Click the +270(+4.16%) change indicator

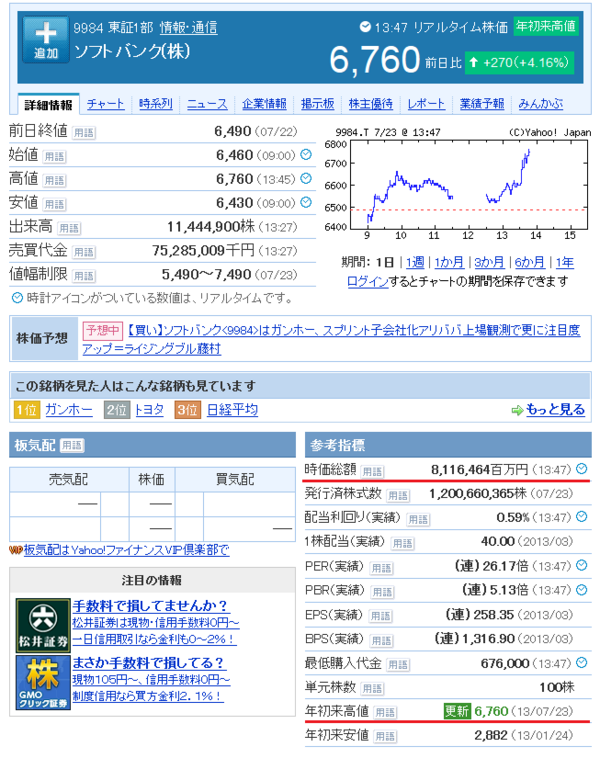(519, 63)
